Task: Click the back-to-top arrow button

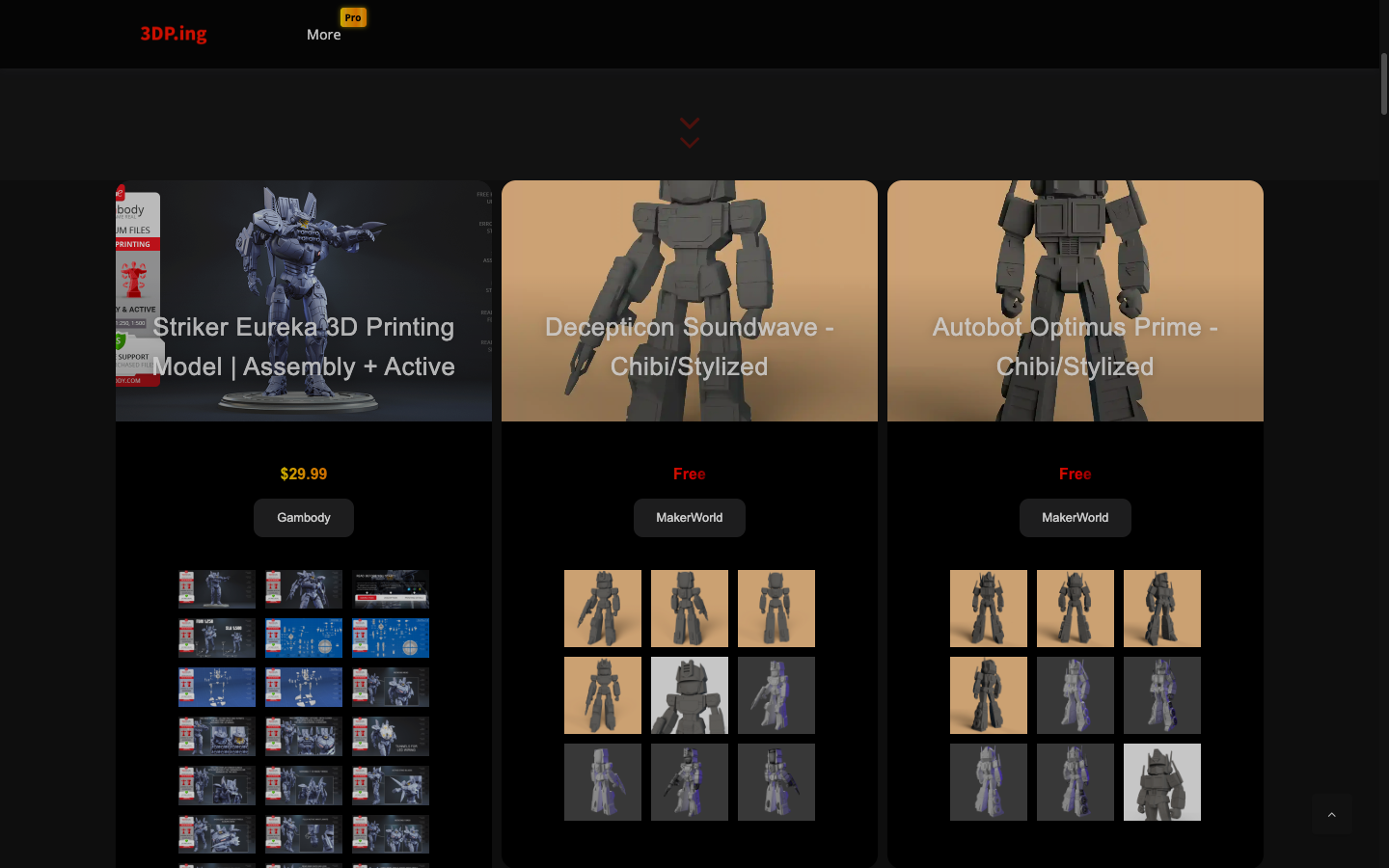Action: [x=1331, y=815]
